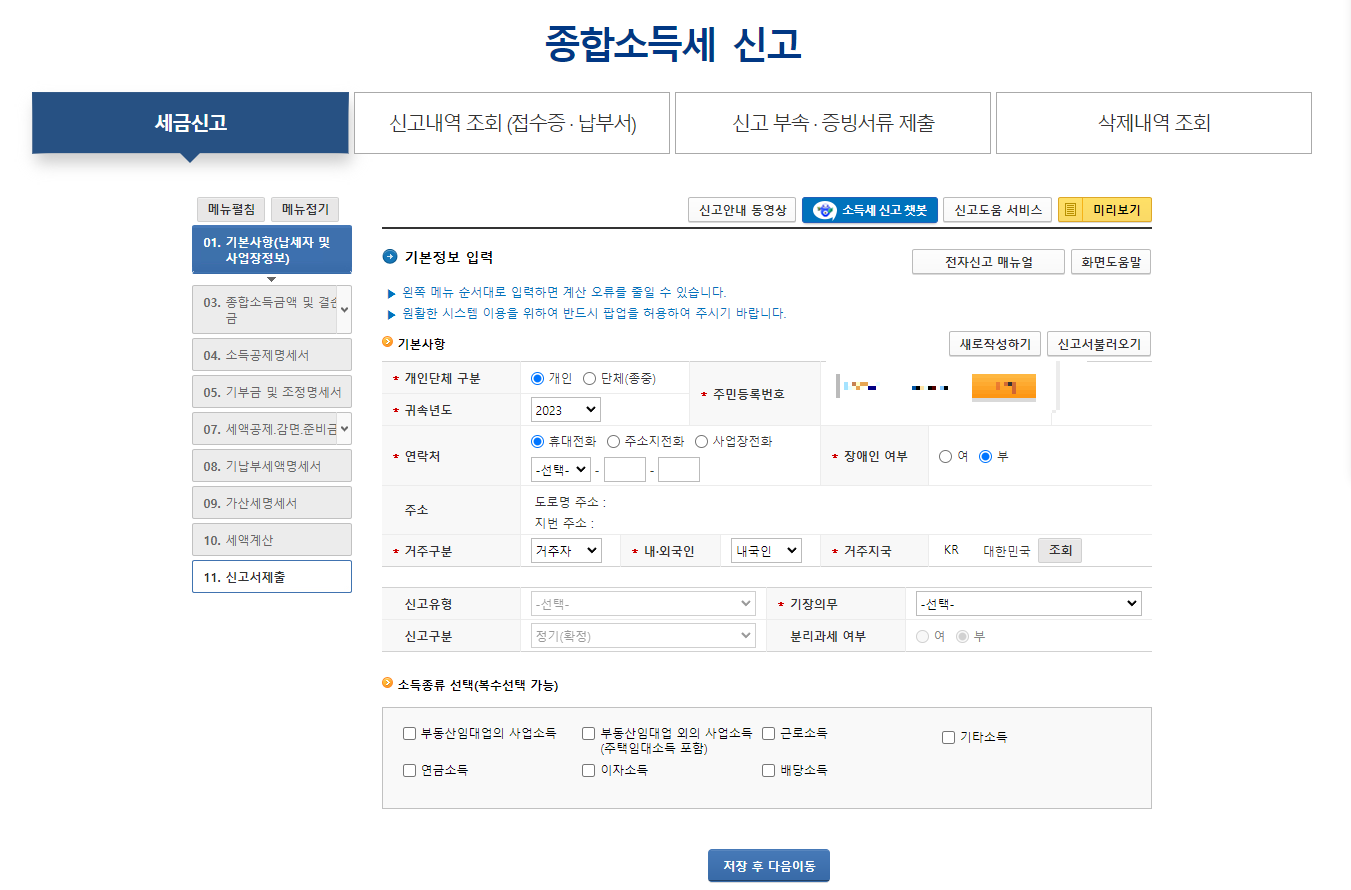1351x890 pixels.
Task: Open the 삭제내역 조회 tab
Action: pyautogui.click(x=1154, y=123)
